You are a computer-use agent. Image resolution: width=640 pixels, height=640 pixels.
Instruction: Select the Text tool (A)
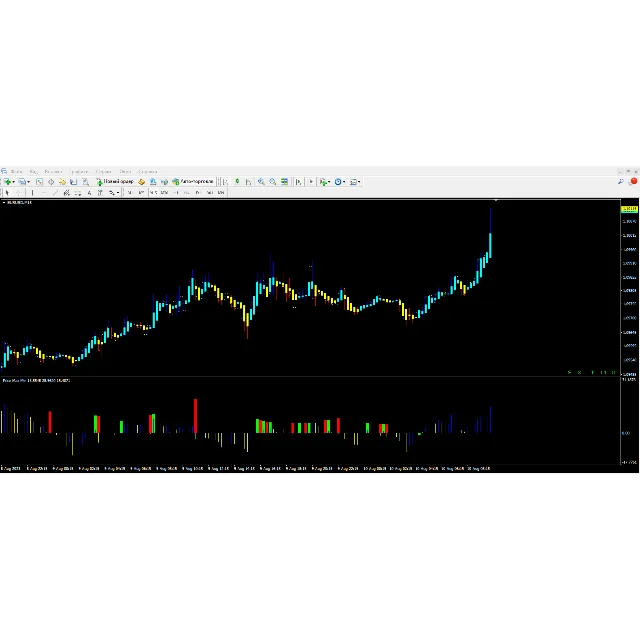tap(89, 193)
